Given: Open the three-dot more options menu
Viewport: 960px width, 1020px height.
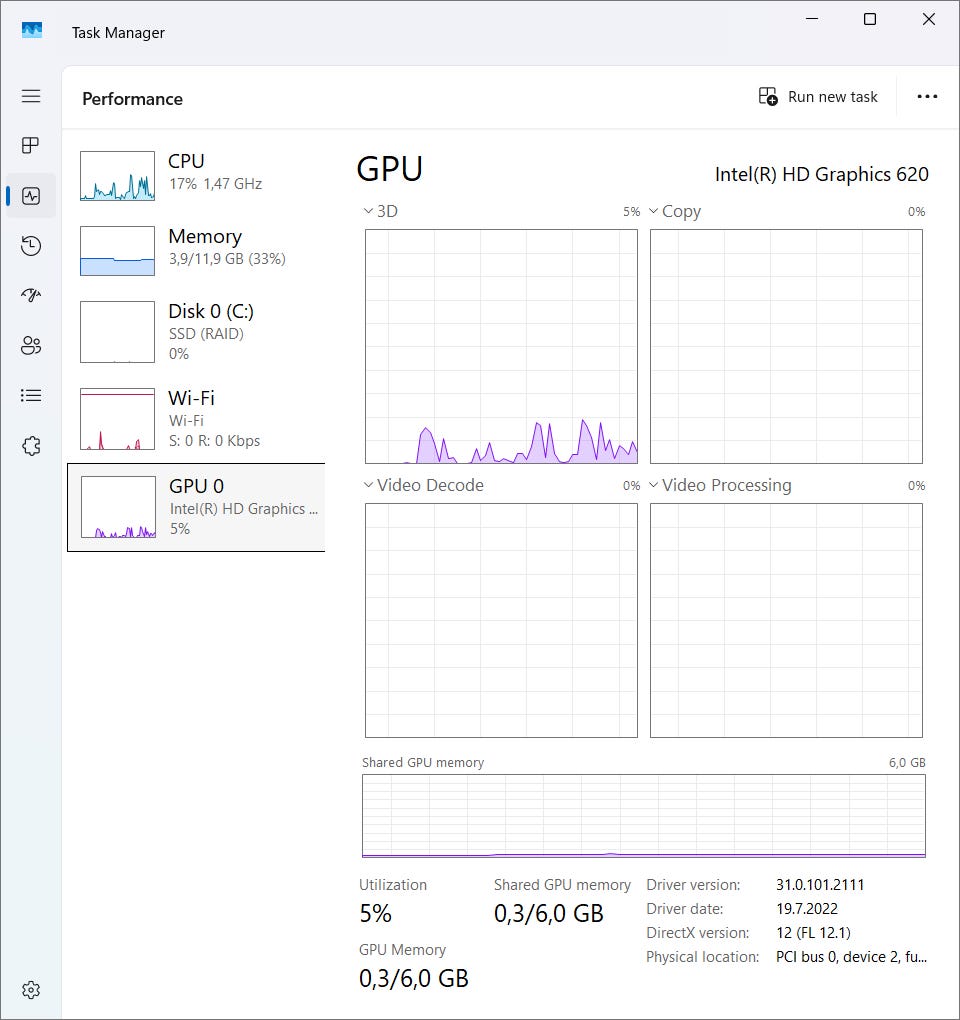Looking at the screenshot, I should tap(927, 96).
